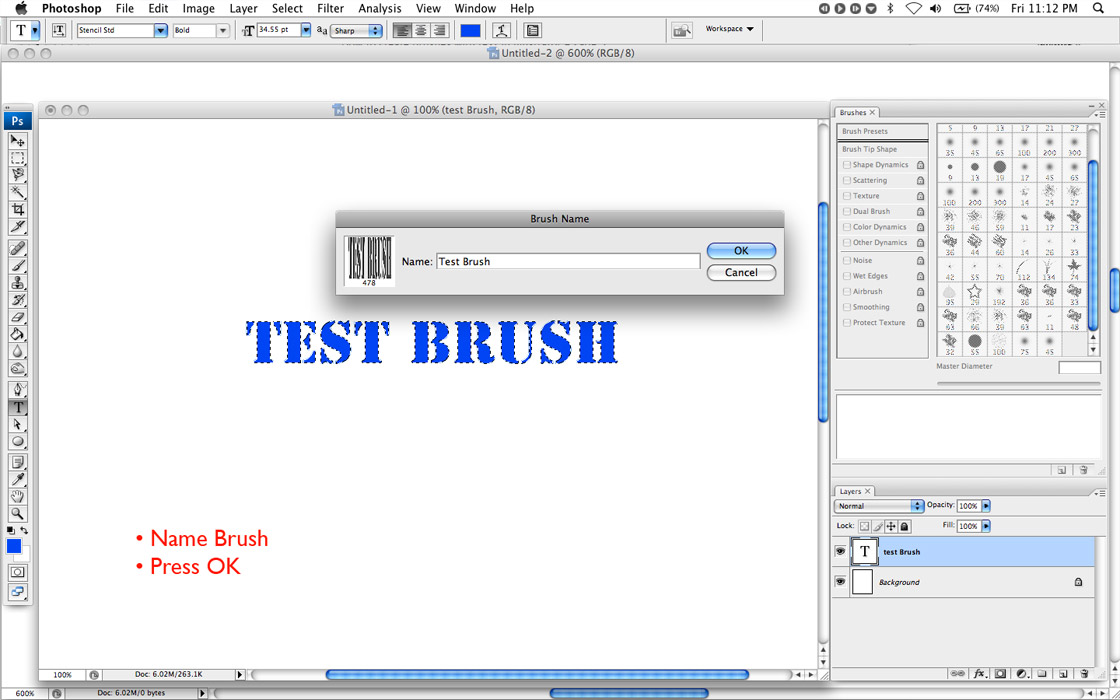The width and height of the screenshot is (1120, 700).
Task: Click the Master Diameter slider
Action: [1019, 384]
